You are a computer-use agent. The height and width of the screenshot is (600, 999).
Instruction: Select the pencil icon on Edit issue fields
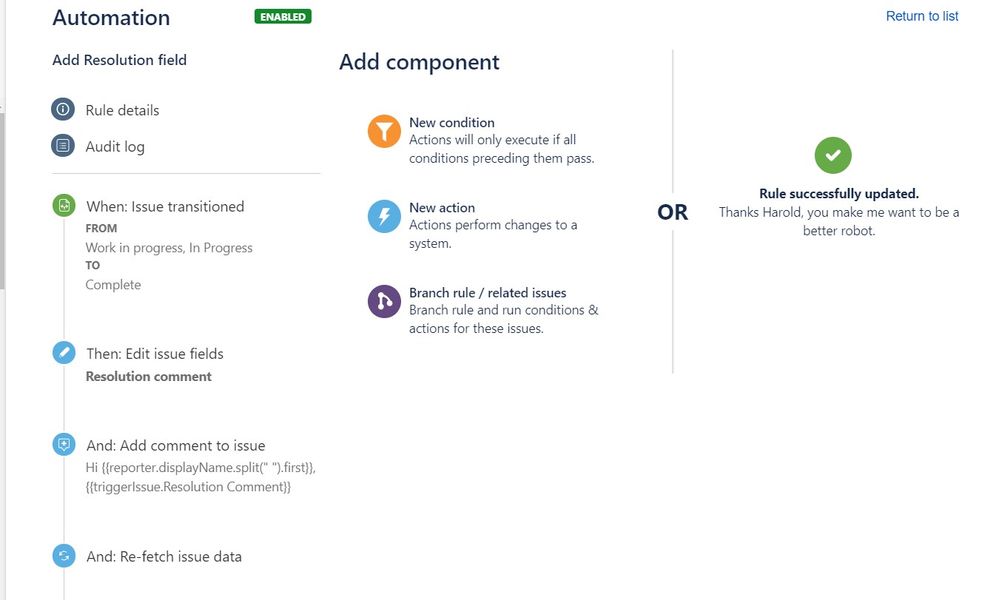click(64, 353)
